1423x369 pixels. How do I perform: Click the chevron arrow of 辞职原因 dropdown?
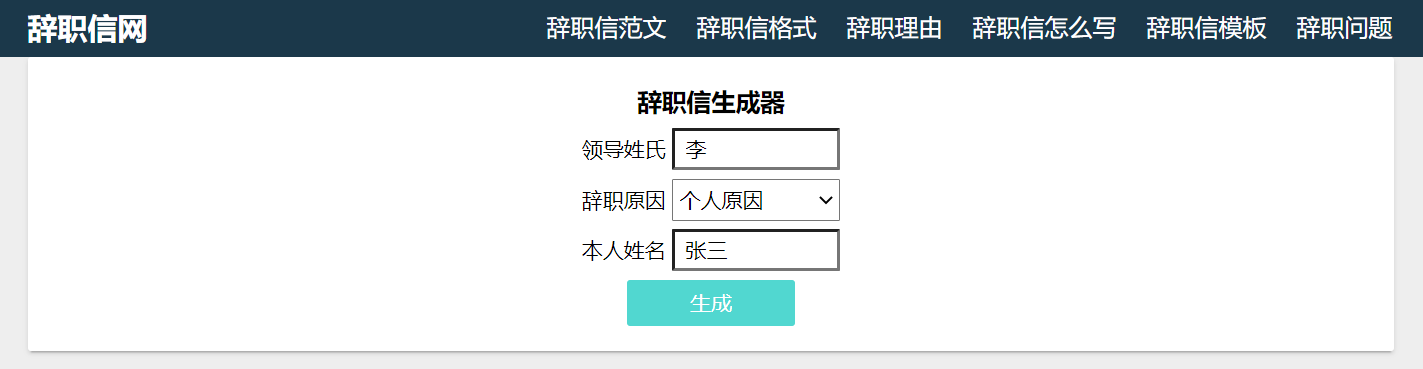(x=826, y=200)
